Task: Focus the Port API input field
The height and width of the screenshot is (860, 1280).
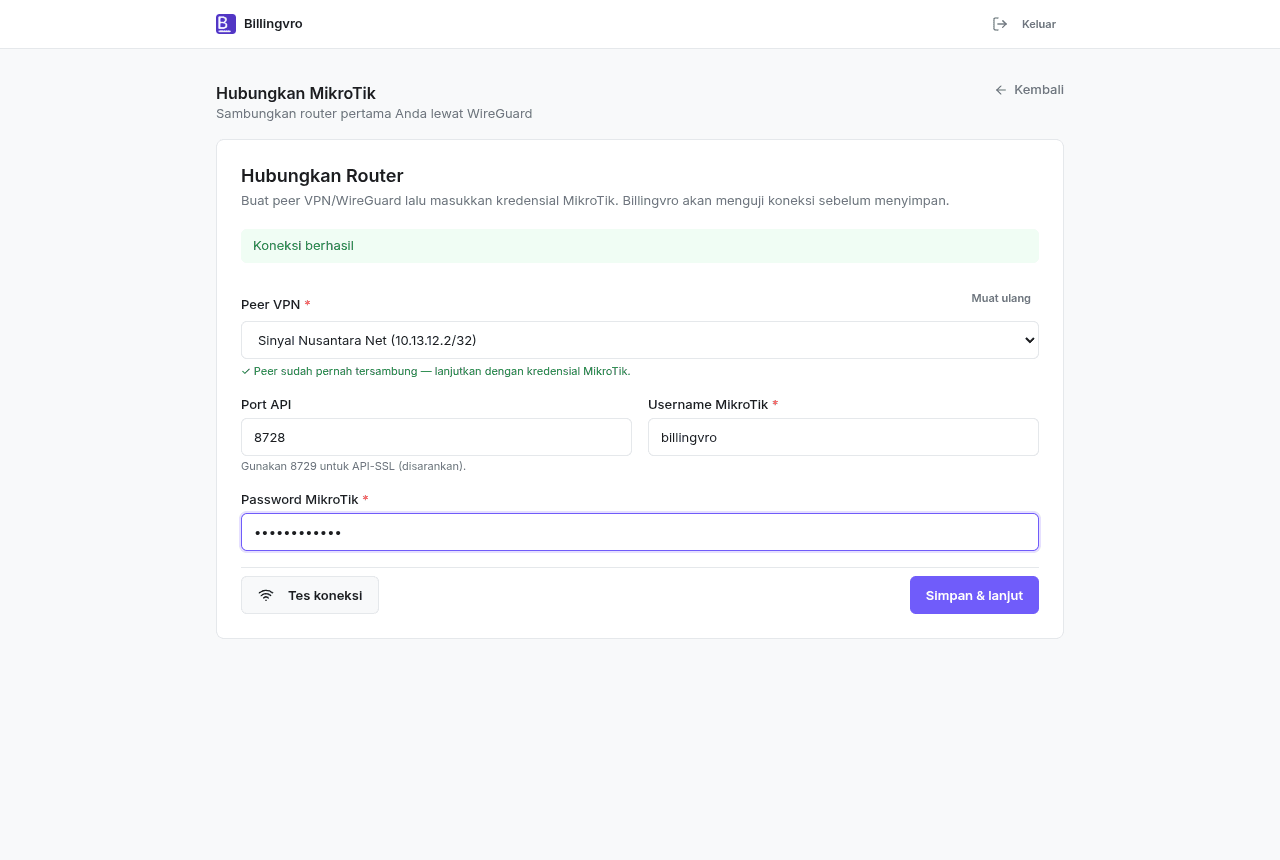Action: point(436,437)
